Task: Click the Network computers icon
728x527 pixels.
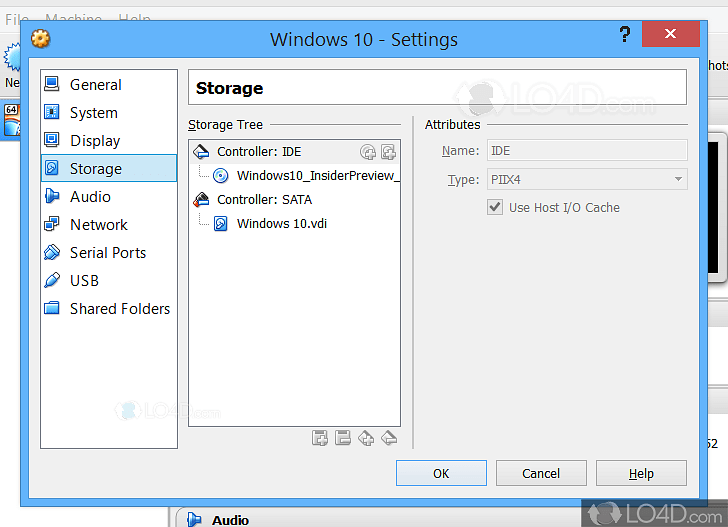Action: [x=52, y=224]
